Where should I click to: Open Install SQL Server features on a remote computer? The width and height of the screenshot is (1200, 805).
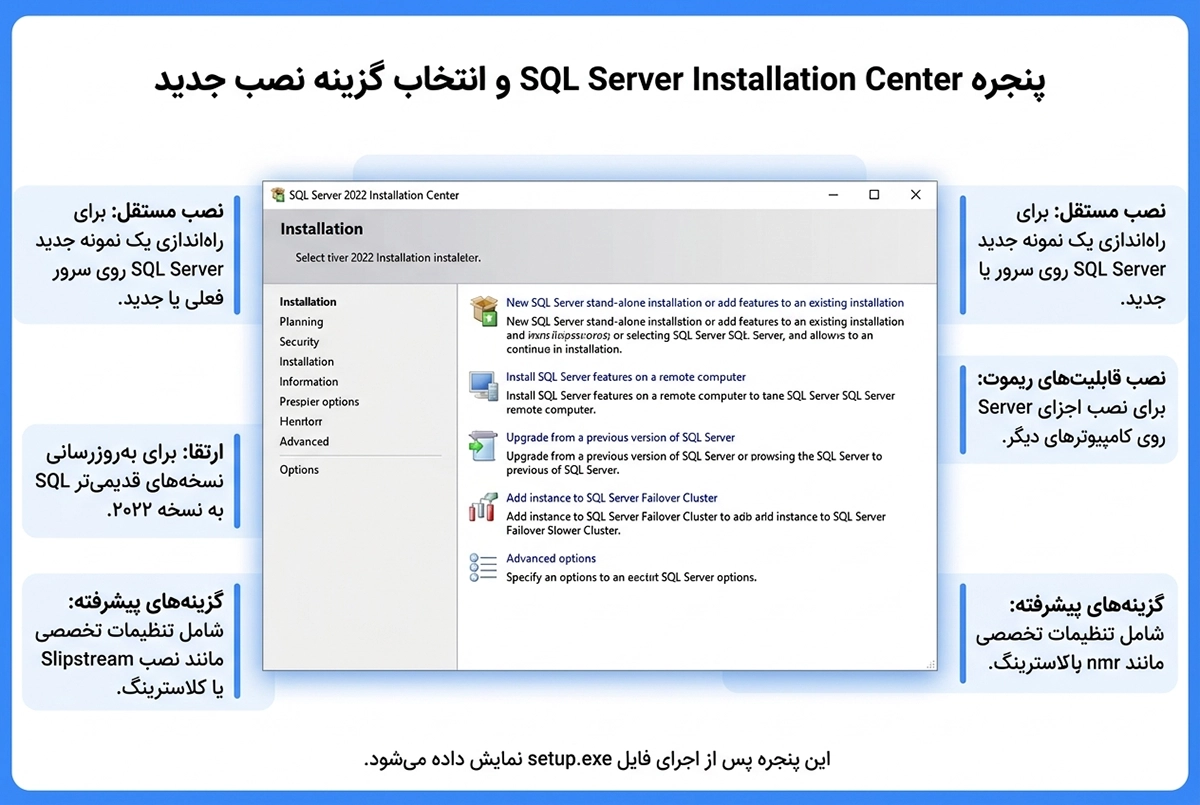626,377
